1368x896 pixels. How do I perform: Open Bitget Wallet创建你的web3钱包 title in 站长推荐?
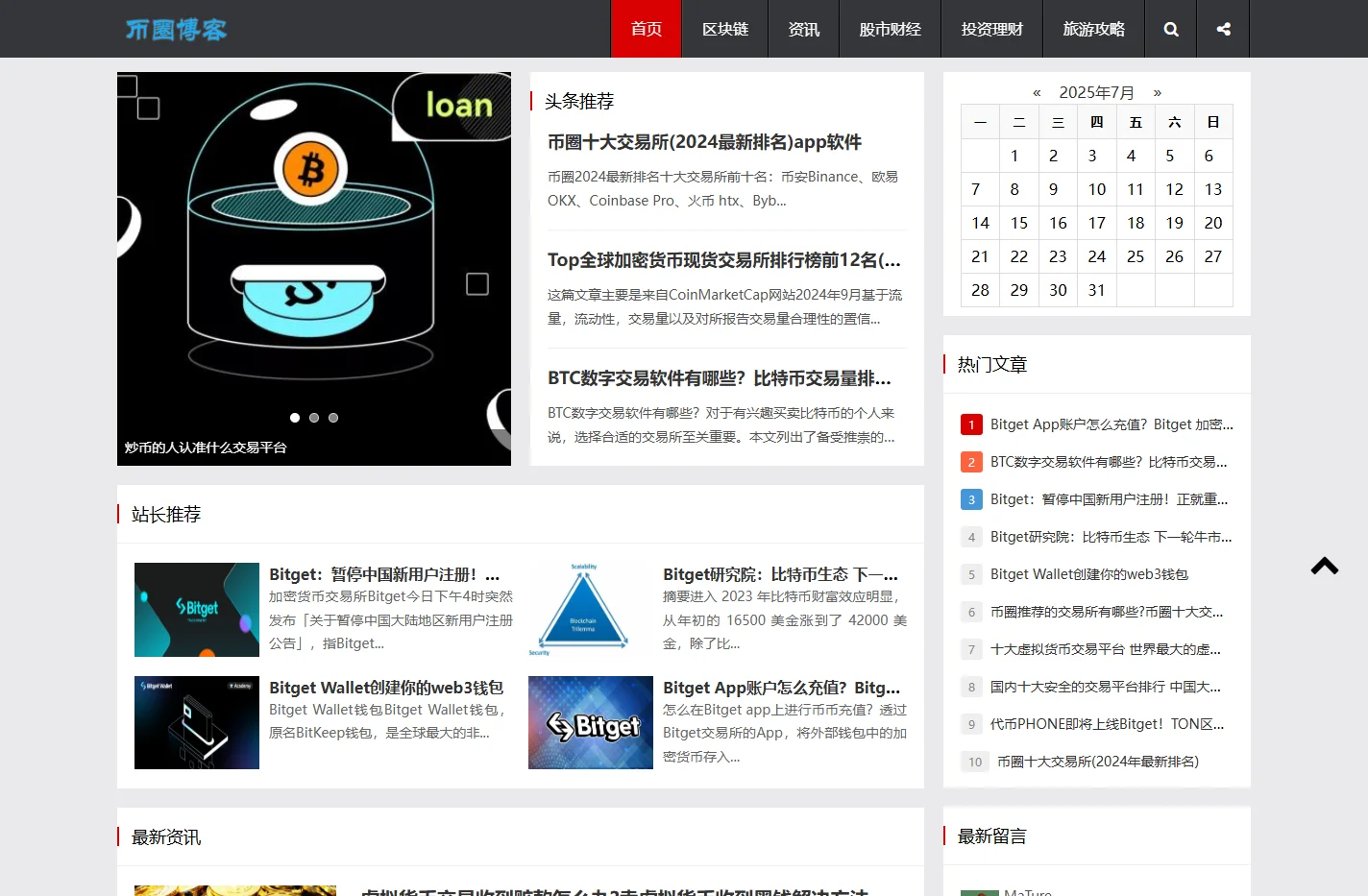pos(386,688)
